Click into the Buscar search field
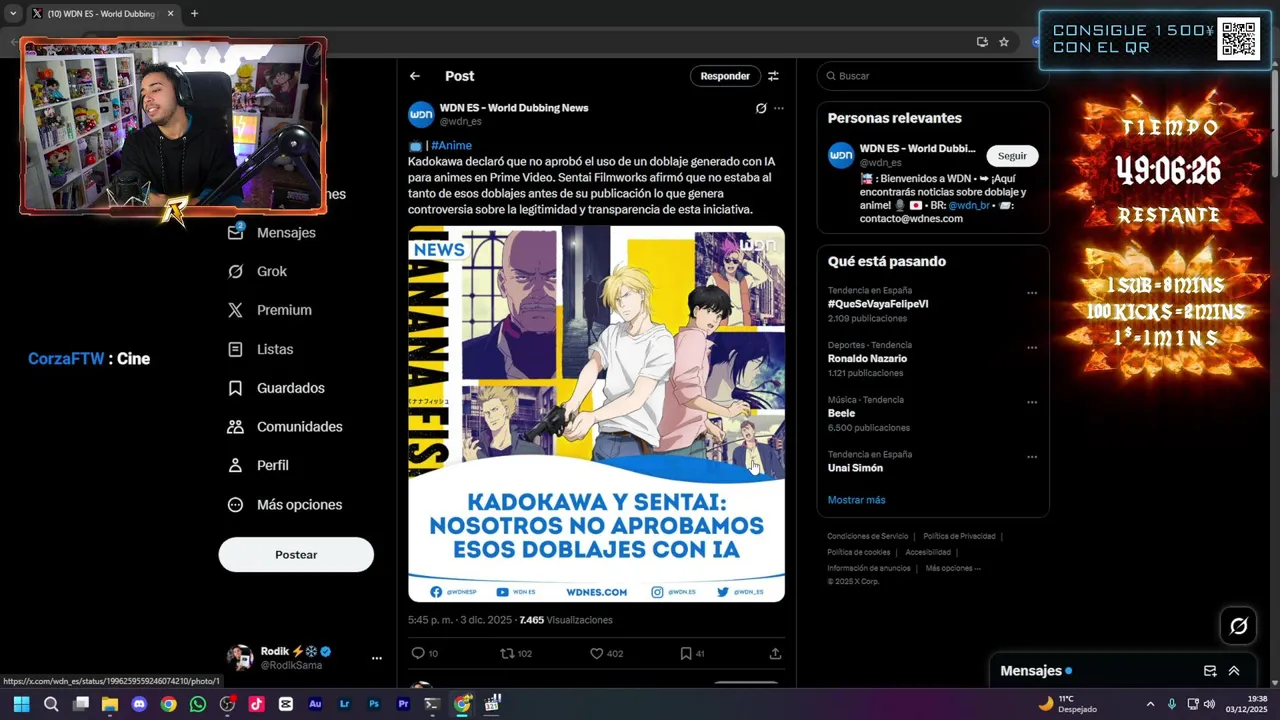This screenshot has width=1280, height=720. [933, 76]
